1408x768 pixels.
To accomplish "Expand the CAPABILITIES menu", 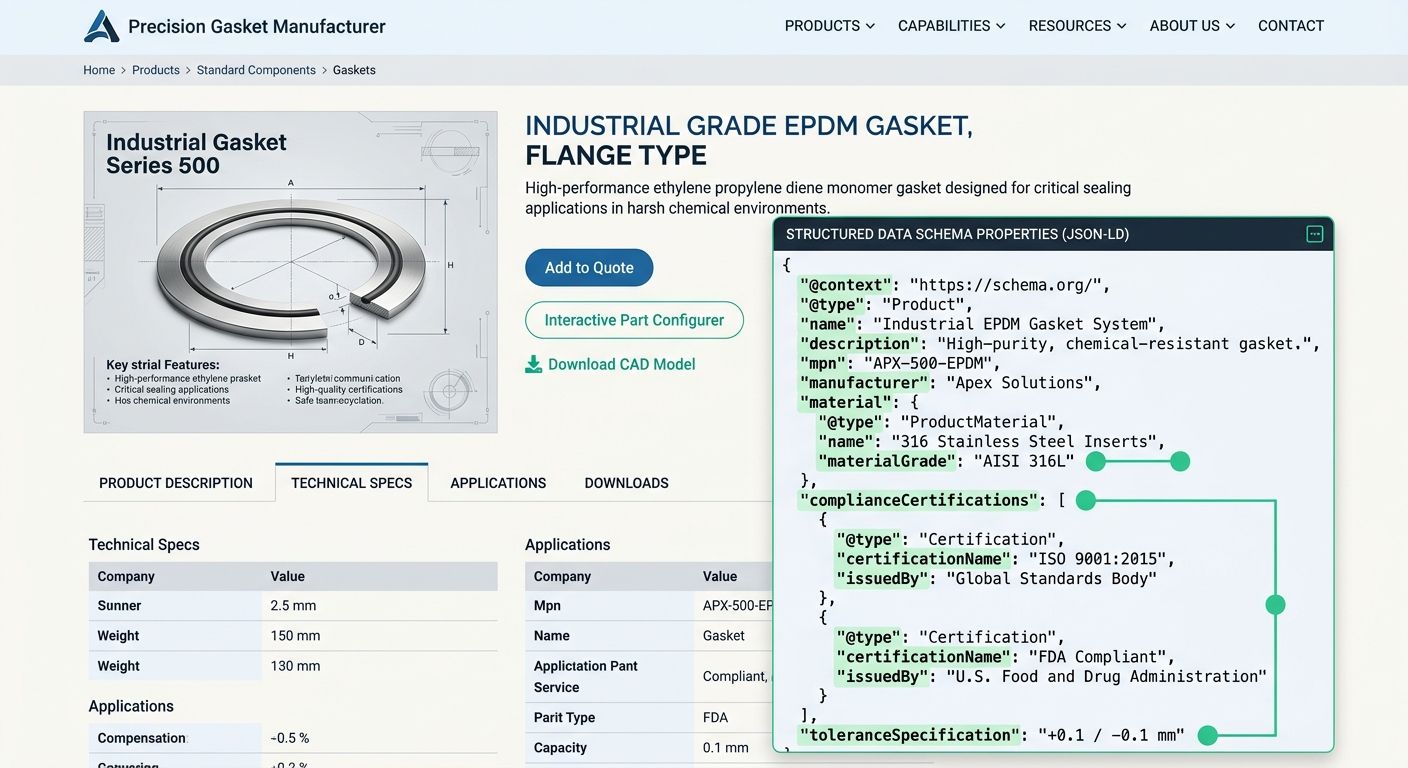I will tap(952, 26).
